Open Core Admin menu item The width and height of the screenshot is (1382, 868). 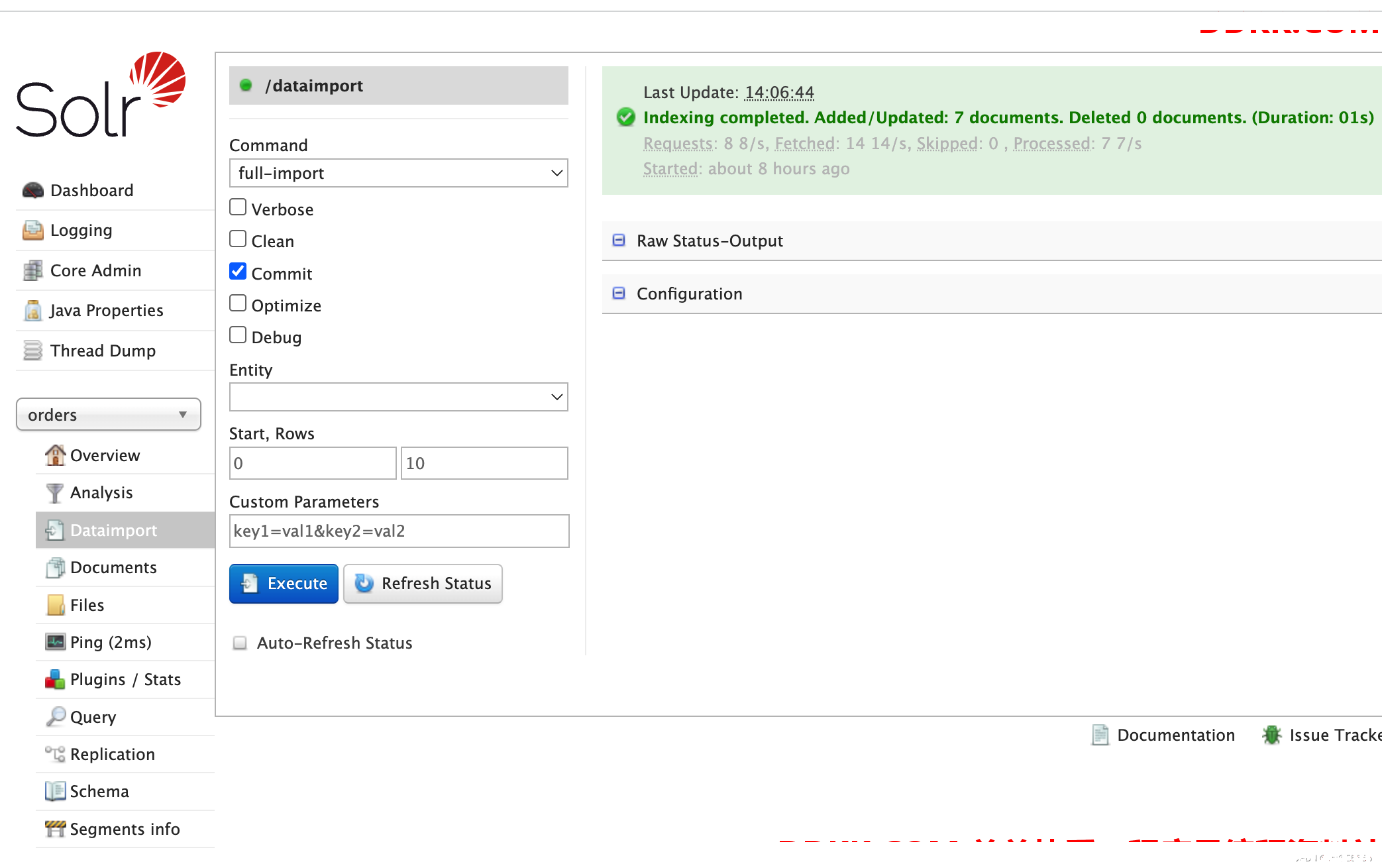pos(96,270)
